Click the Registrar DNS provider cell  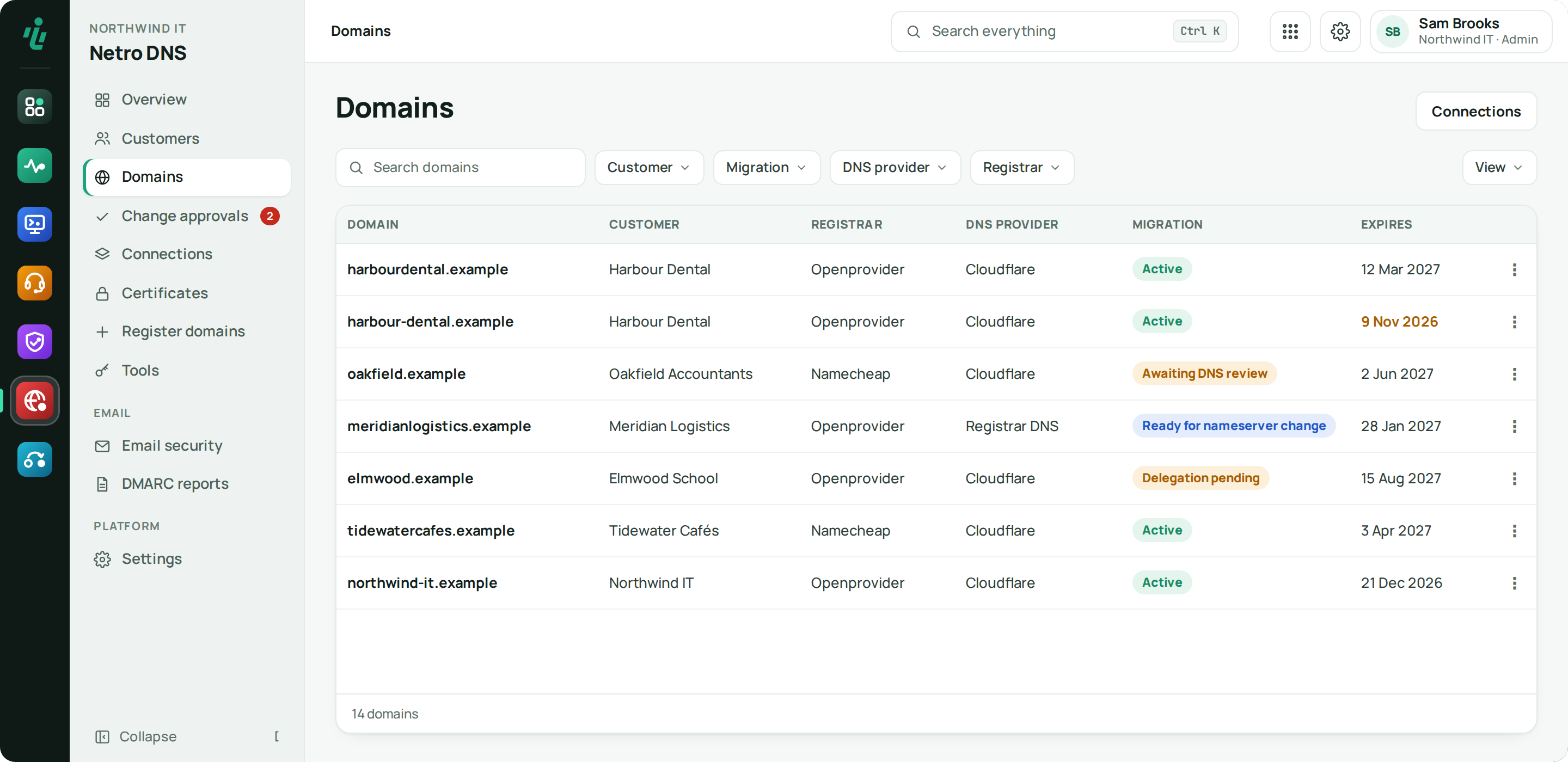coord(1012,426)
